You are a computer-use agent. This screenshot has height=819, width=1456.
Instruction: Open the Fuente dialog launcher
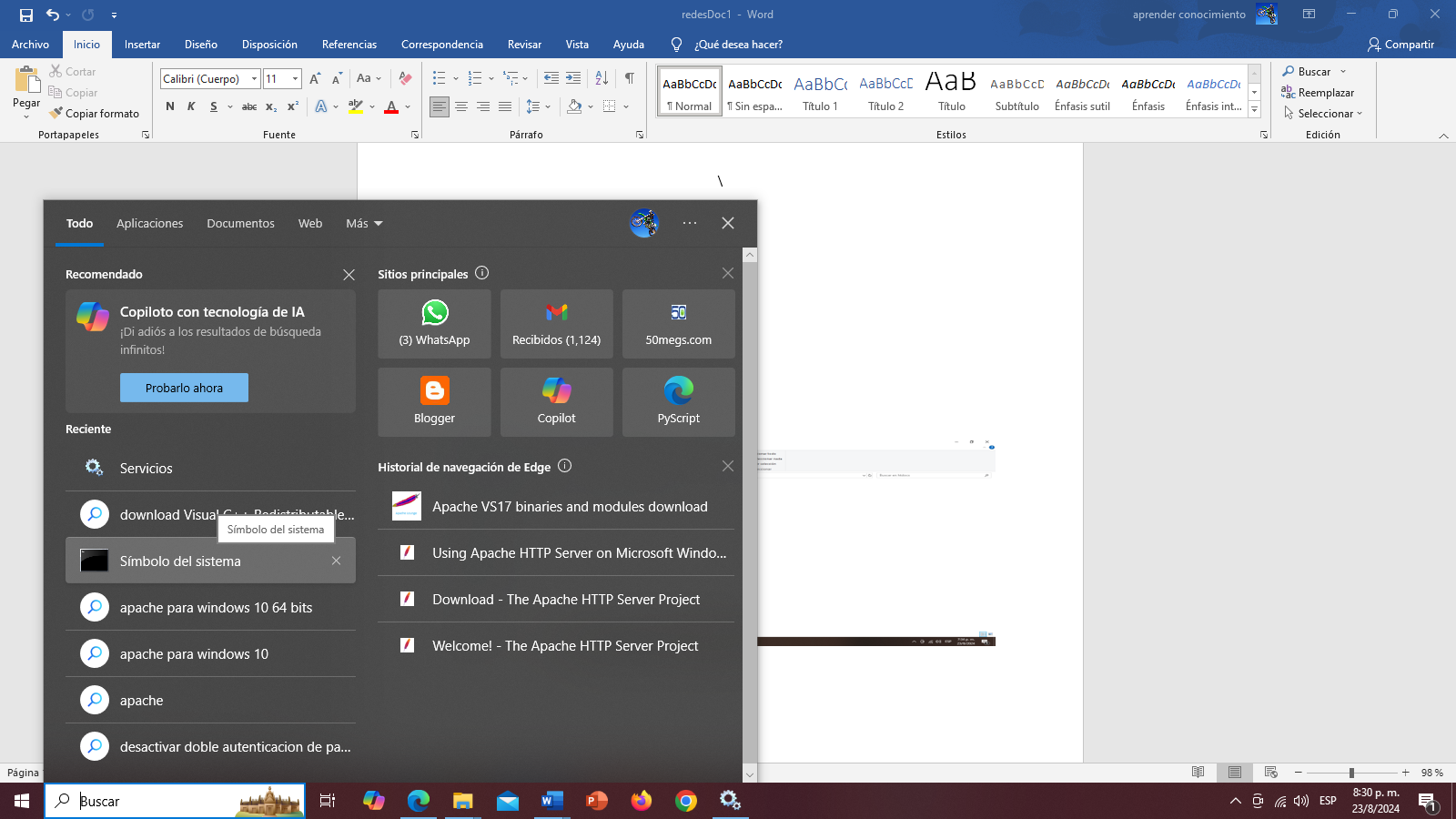click(415, 135)
